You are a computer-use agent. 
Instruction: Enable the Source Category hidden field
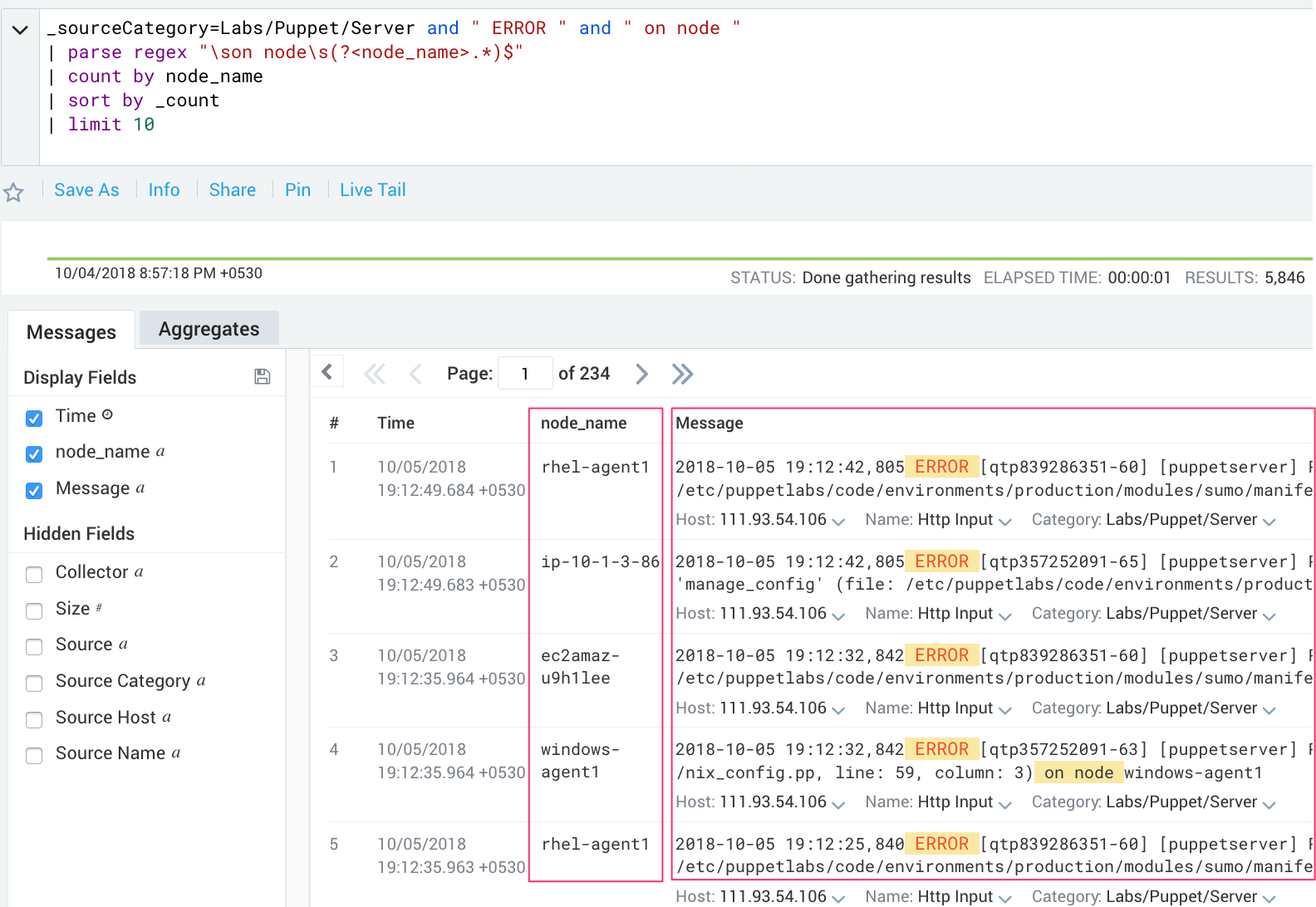point(34,683)
